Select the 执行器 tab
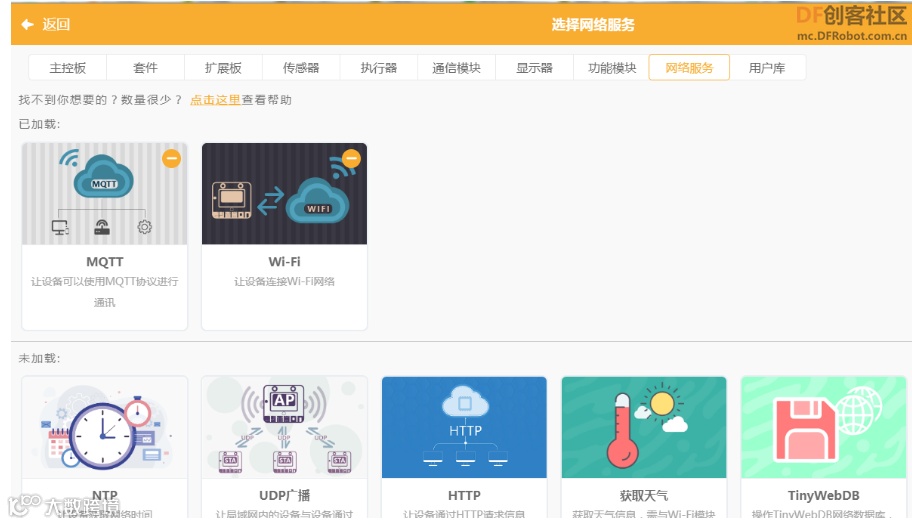The width and height of the screenshot is (912, 524). pyautogui.click(x=379, y=67)
